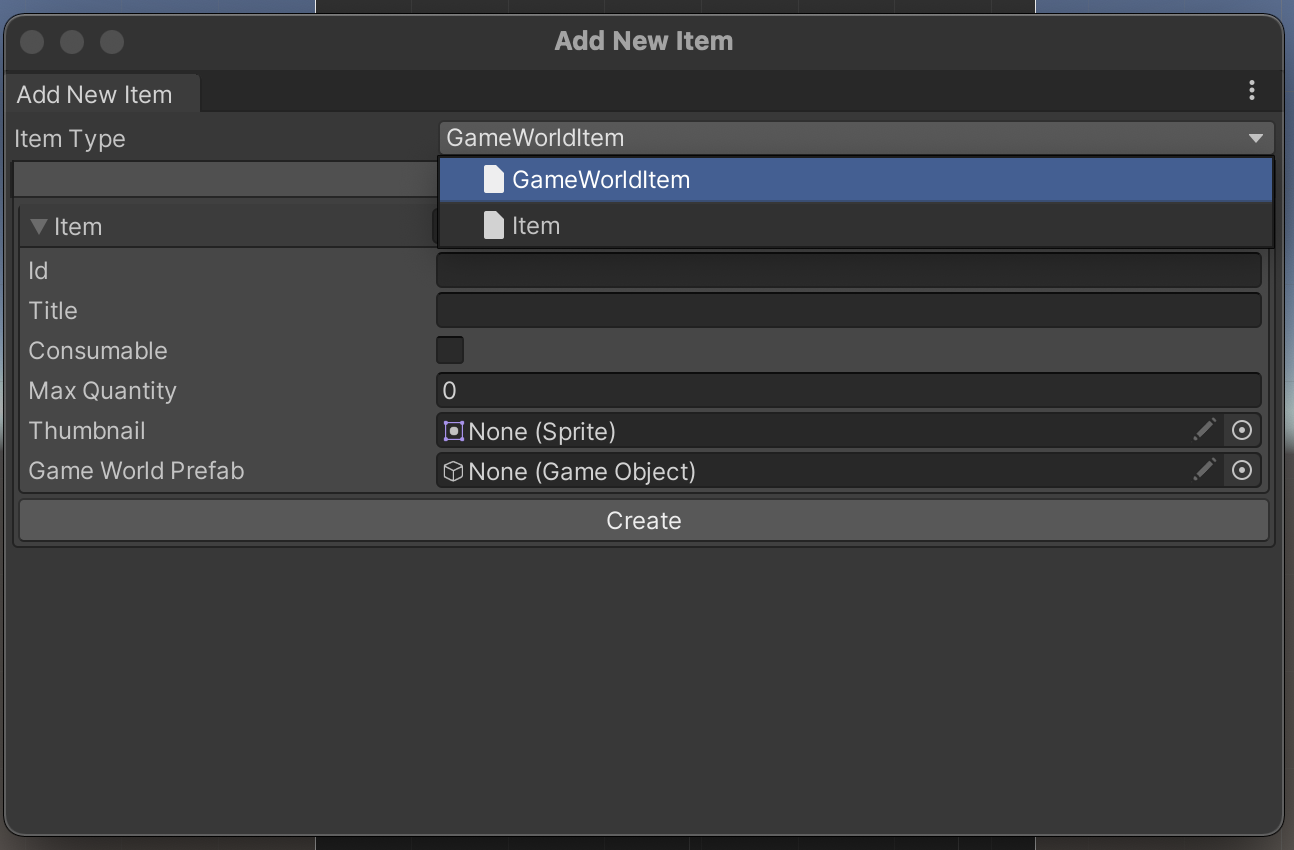Viewport: 1294px width, 850px height.
Task: Click the pencil edit icon for Game World Prefab
Action: pos(1205,470)
